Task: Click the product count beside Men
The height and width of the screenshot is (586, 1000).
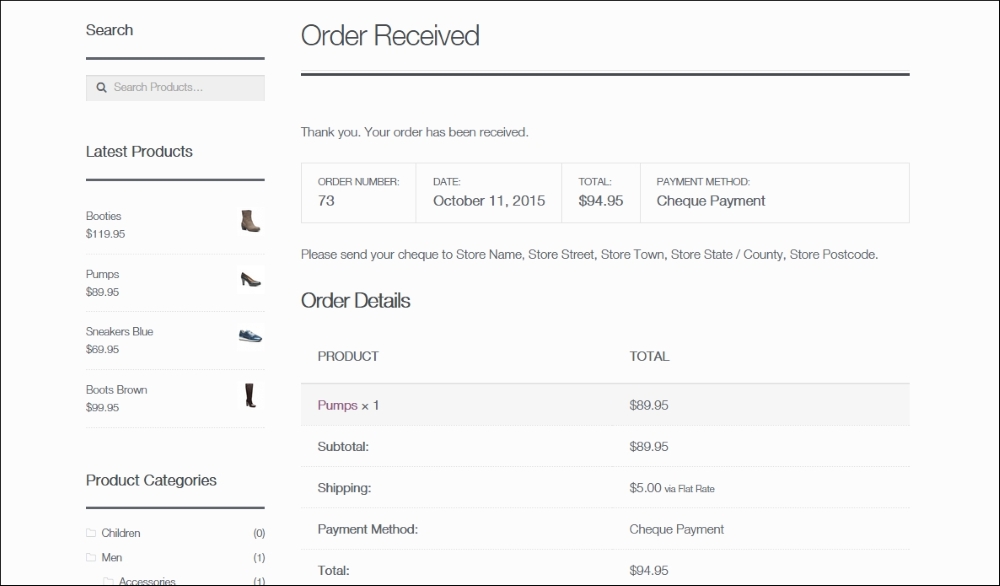Action: pyautogui.click(x=259, y=558)
